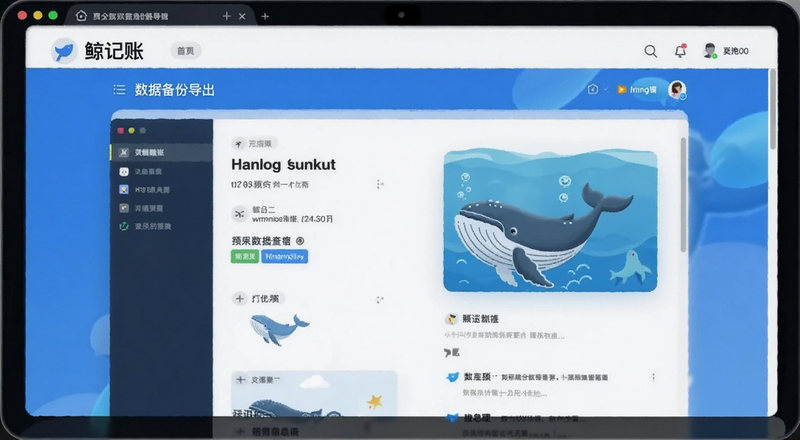800x440 pixels.
Task: Click the yellow star on the light-blue card
Action: tap(374, 402)
